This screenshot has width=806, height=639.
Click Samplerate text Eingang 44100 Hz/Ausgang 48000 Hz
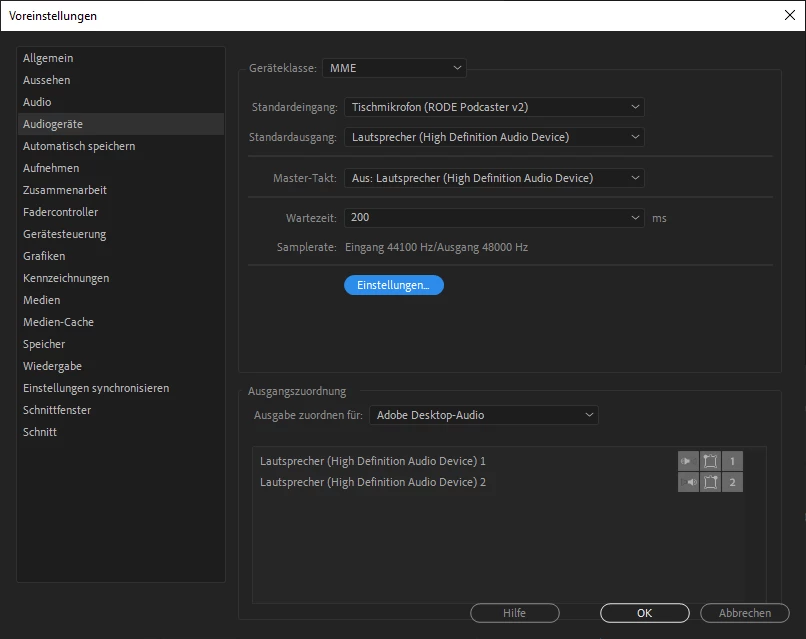[x=436, y=247]
